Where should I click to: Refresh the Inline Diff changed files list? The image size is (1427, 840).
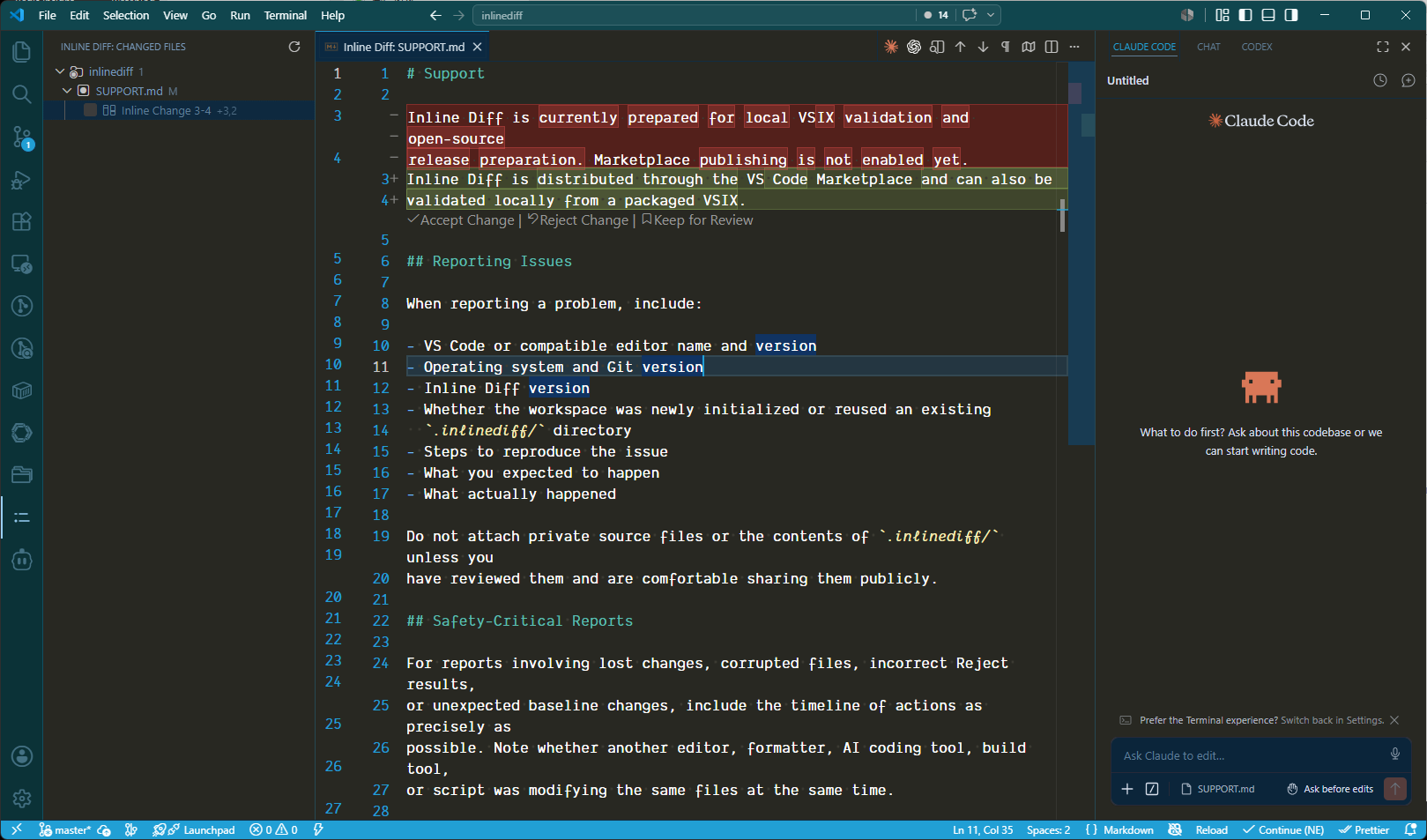[294, 47]
